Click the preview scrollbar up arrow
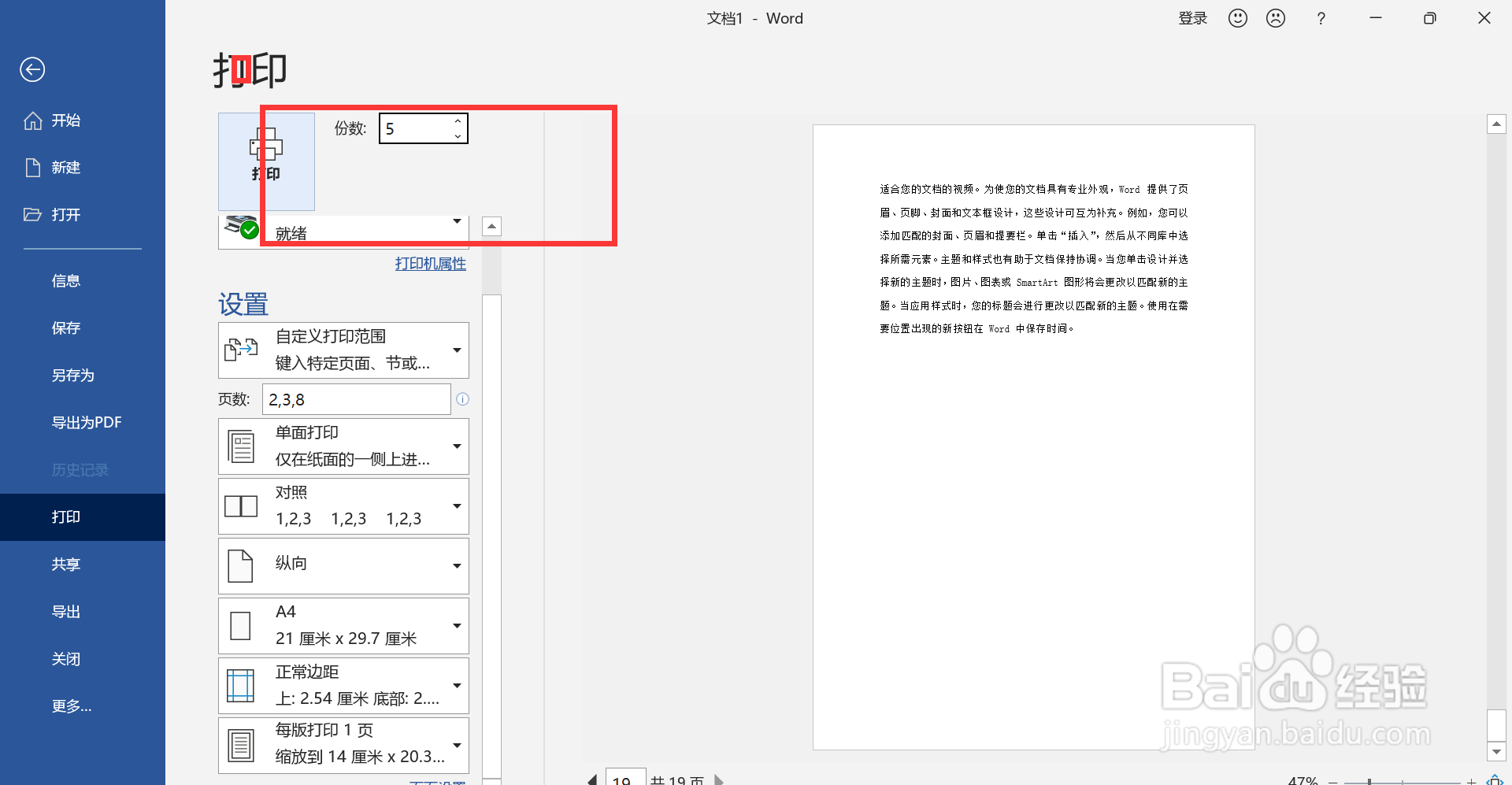The width and height of the screenshot is (1512, 785). click(x=1496, y=124)
